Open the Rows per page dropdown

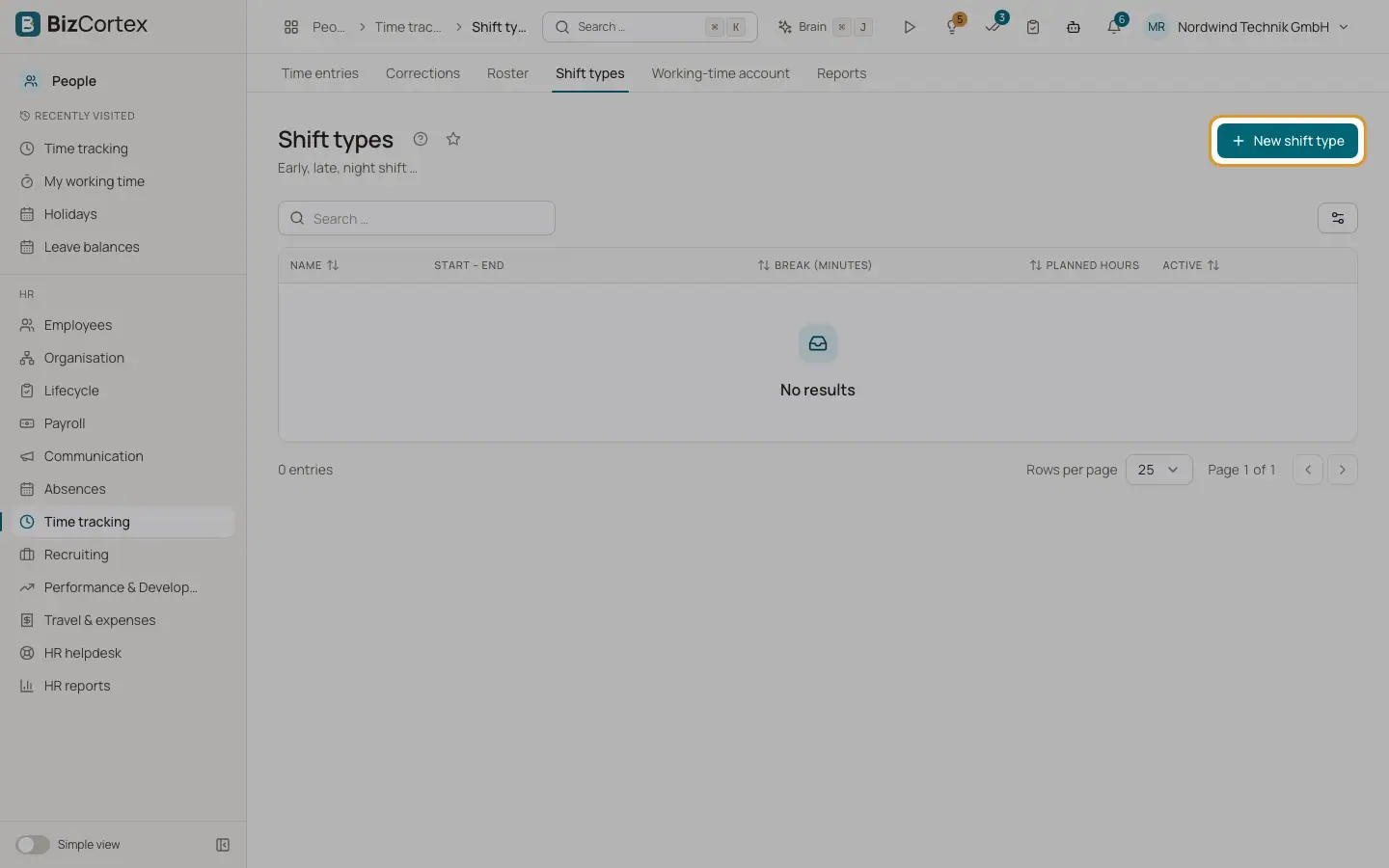1159,470
